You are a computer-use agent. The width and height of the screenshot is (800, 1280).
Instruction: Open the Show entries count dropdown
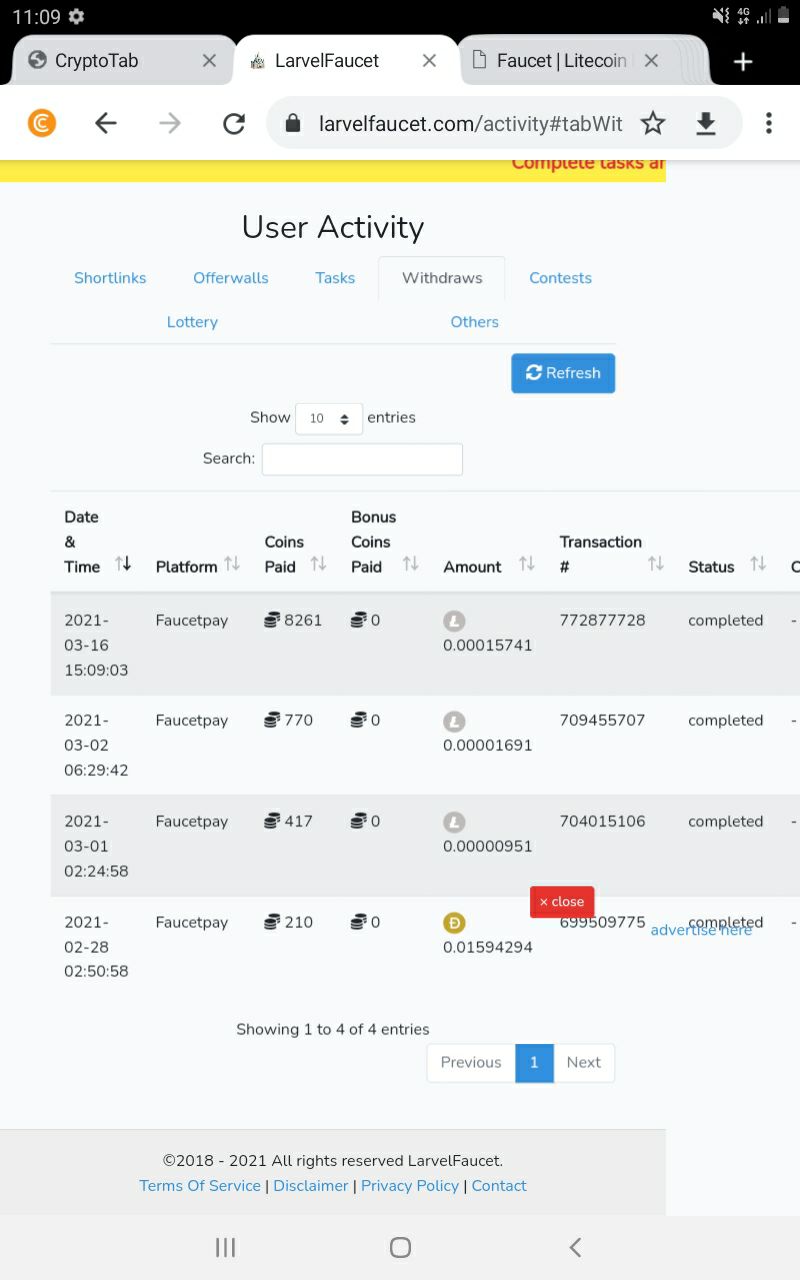pos(329,418)
